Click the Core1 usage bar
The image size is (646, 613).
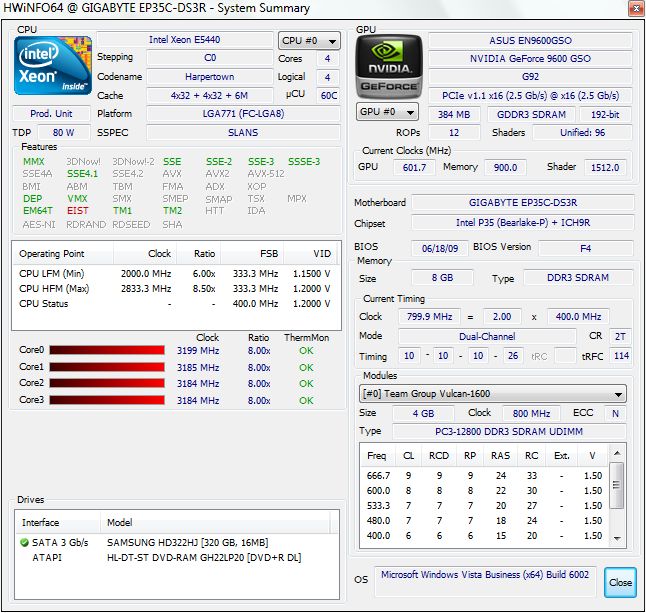(107, 367)
